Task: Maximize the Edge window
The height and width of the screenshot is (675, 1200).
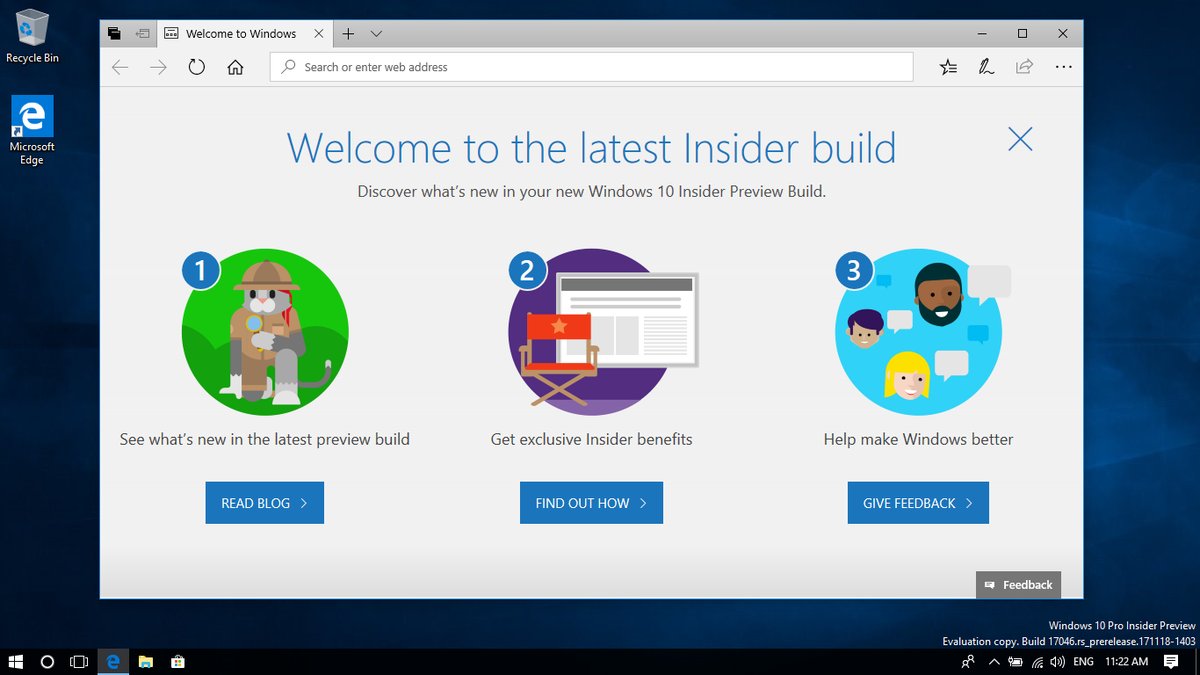Action: [x=1022, y=33]
